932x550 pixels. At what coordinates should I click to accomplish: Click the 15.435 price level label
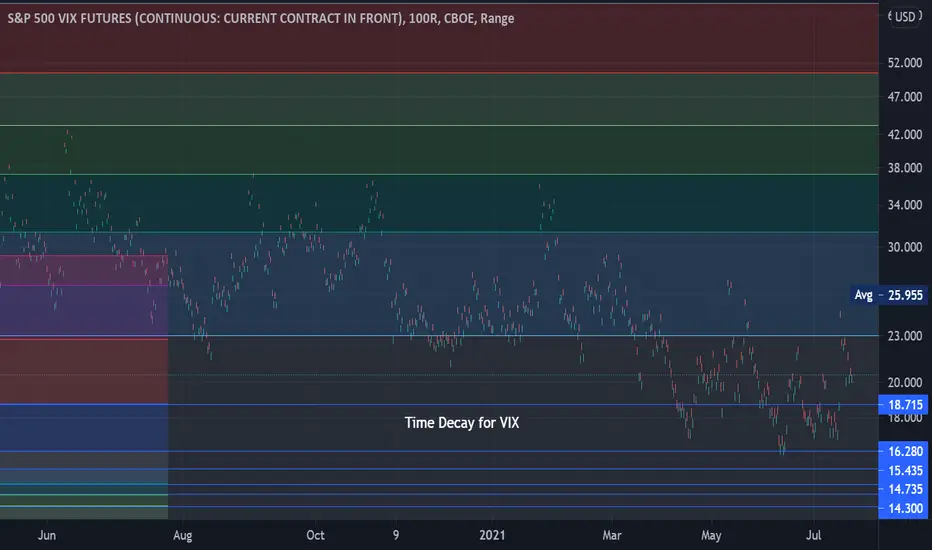(x=905, y=470)
